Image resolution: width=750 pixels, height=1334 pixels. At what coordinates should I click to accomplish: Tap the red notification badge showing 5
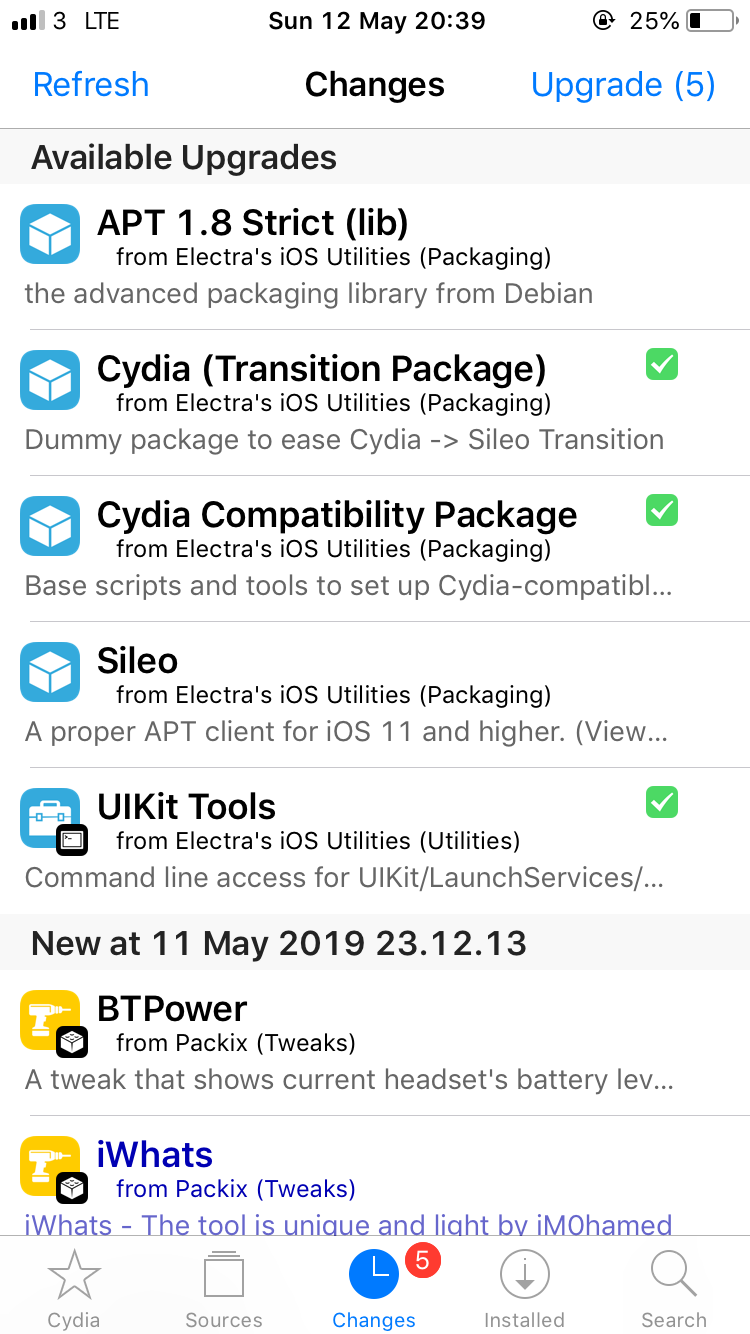pos(422,1261)
